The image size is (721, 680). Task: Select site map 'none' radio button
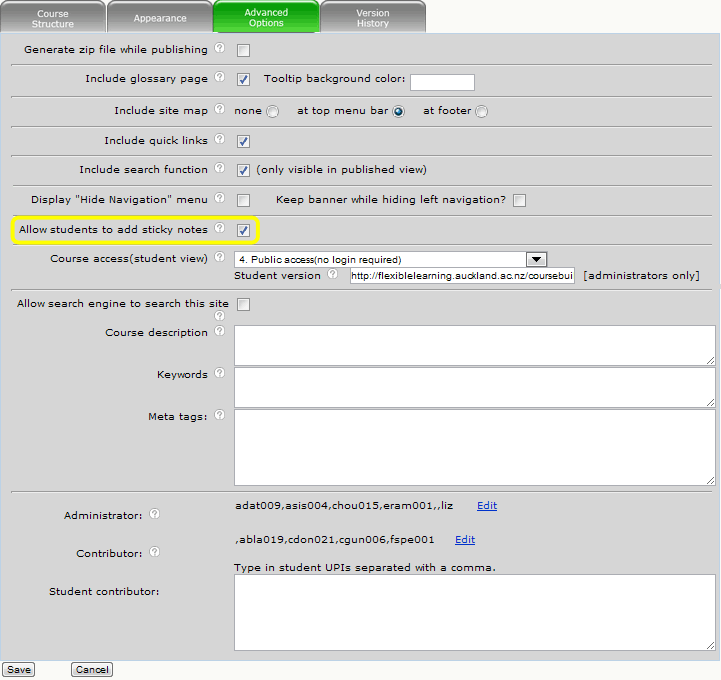(x=273, y=111)
